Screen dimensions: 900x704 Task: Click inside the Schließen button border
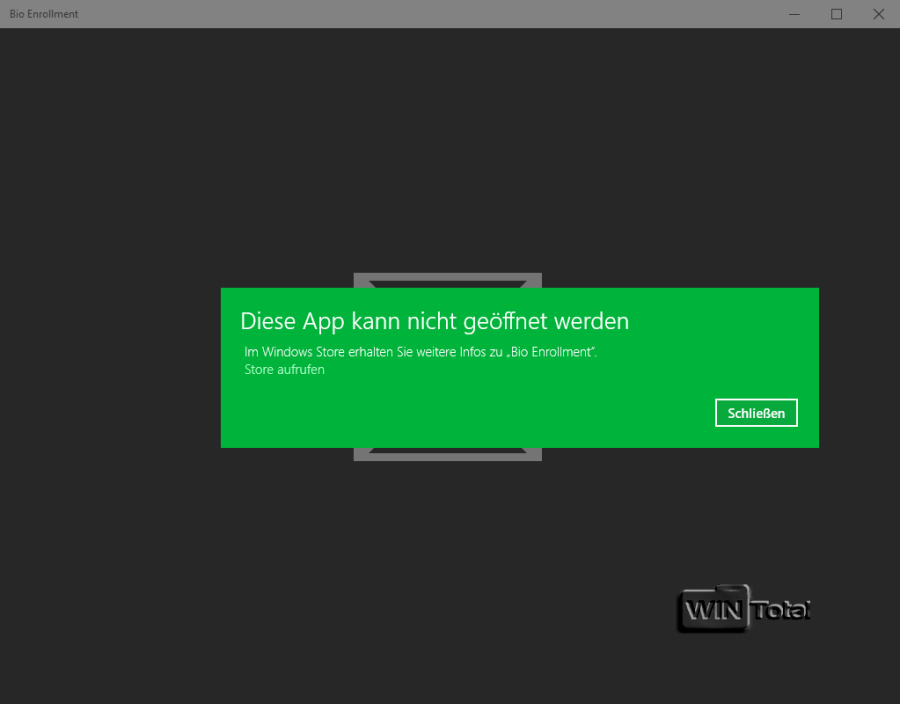(756, 412)
